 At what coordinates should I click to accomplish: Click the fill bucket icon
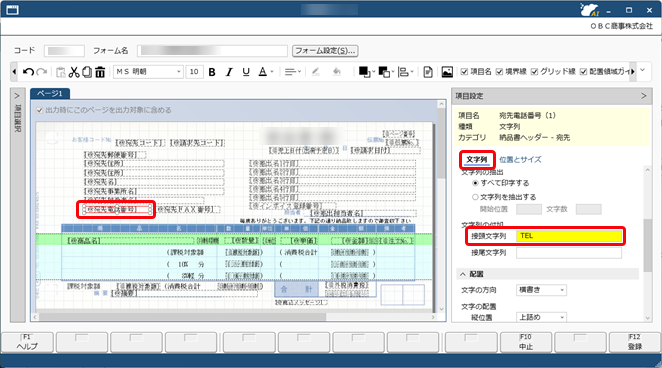click(336, 72)
